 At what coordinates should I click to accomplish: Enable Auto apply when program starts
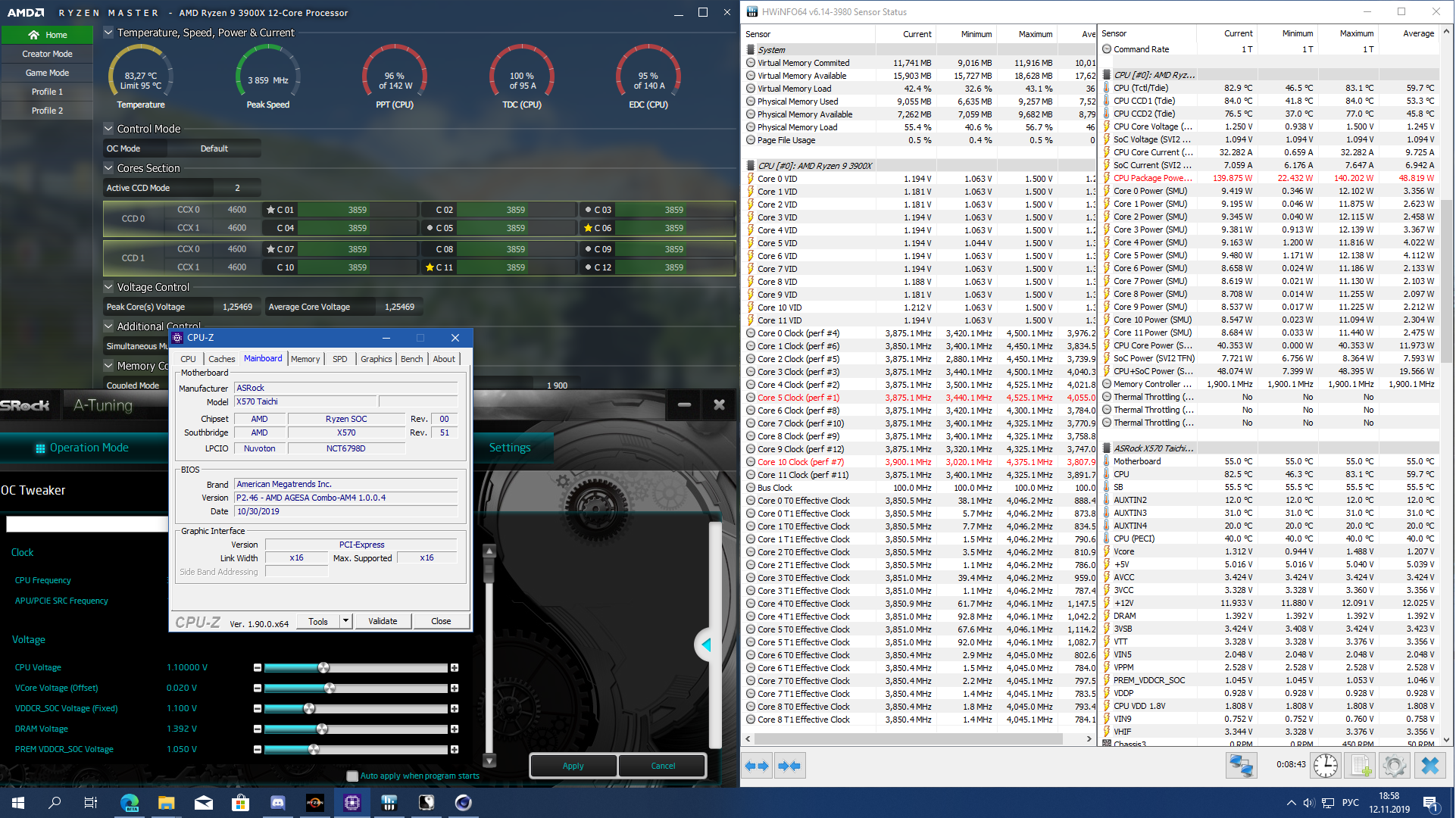point(352,776)
